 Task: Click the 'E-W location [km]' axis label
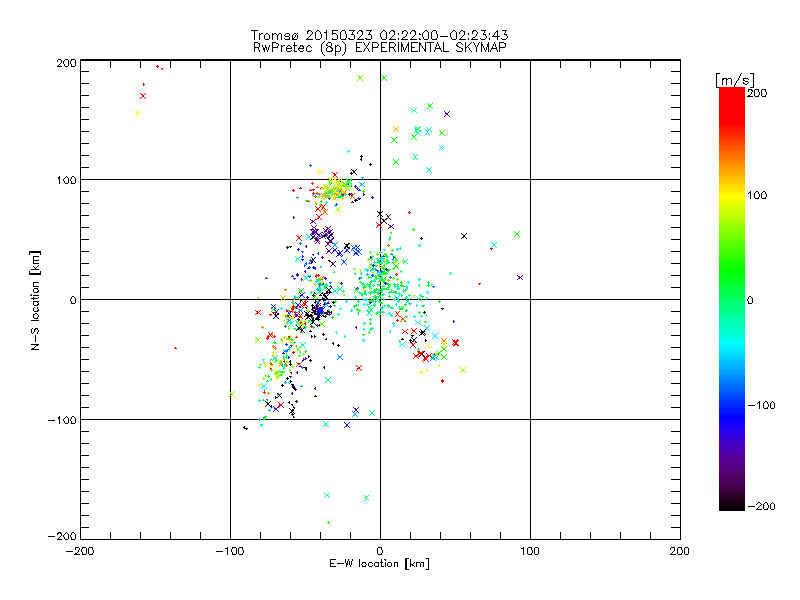(380, 564)
